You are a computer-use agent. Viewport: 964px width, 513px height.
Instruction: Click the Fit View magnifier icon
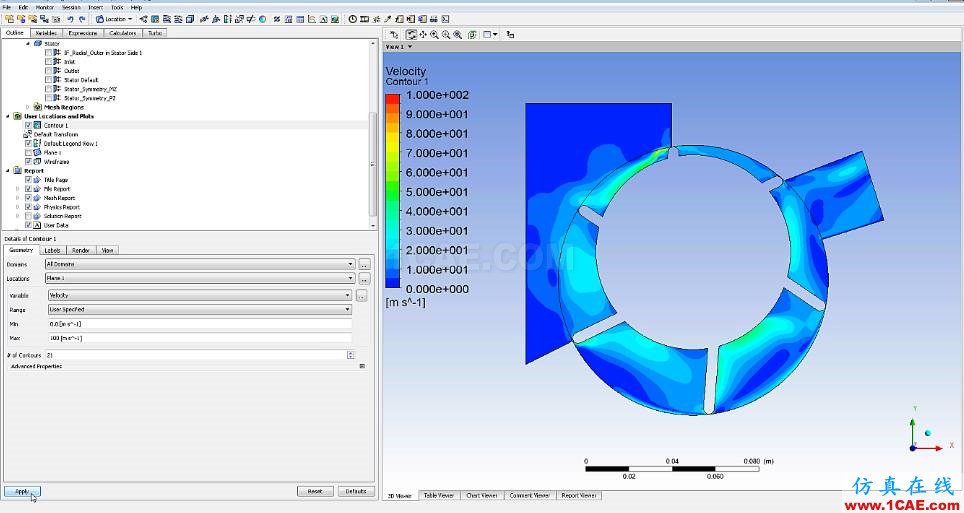pos(457,35)
